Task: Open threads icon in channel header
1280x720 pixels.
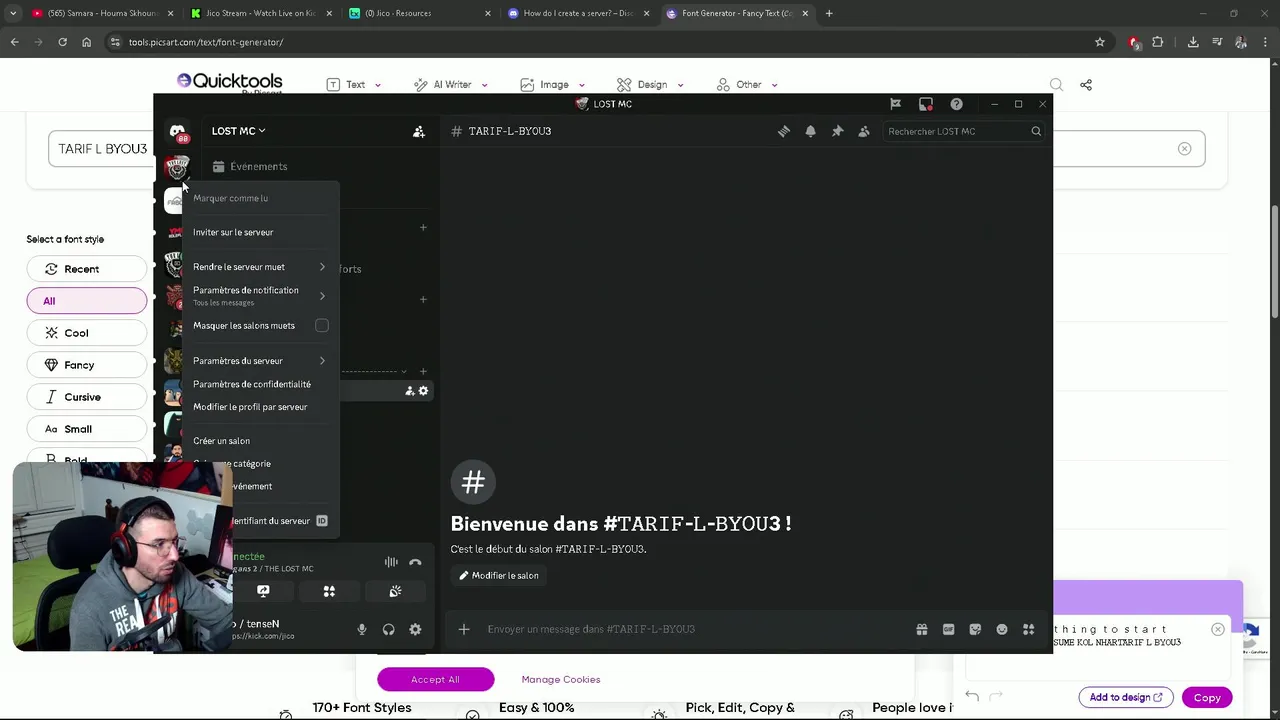Action: pyautogui.click(x=784, y=131)
